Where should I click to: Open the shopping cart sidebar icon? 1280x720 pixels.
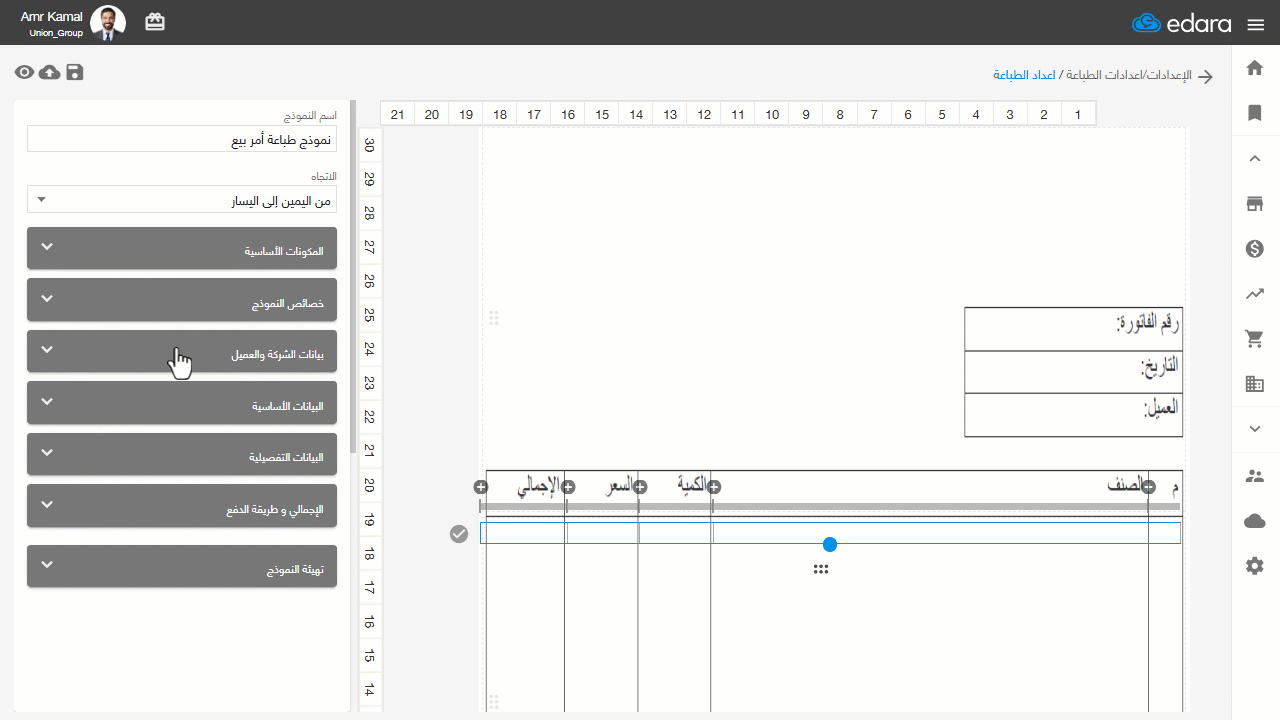pos(1255,339)
